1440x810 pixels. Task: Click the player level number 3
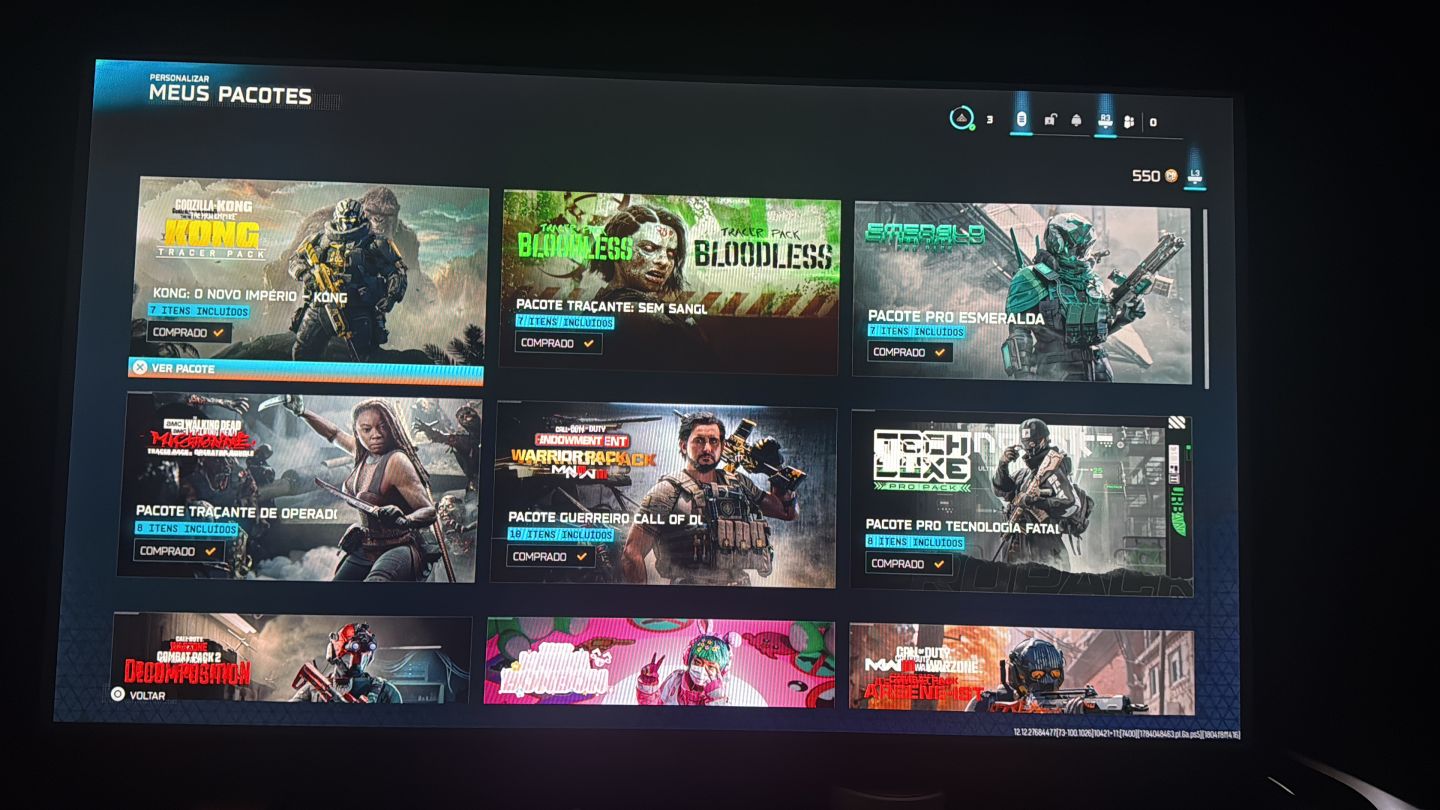990,121
